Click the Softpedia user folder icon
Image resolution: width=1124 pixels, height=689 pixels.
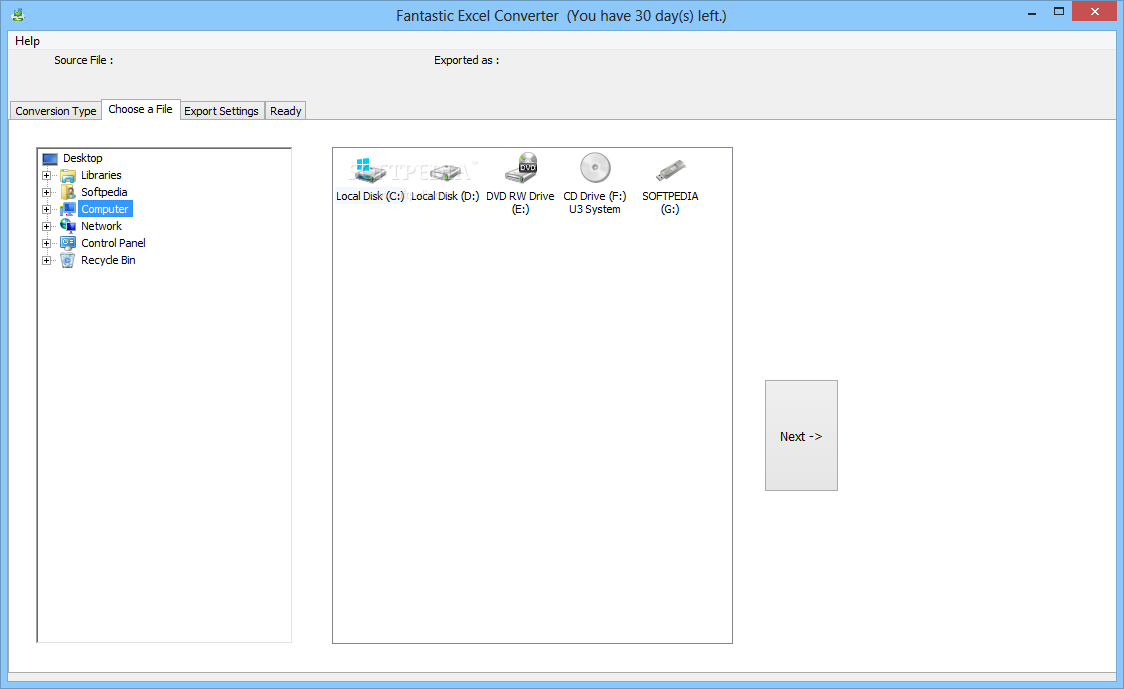(x=68, y=192)
